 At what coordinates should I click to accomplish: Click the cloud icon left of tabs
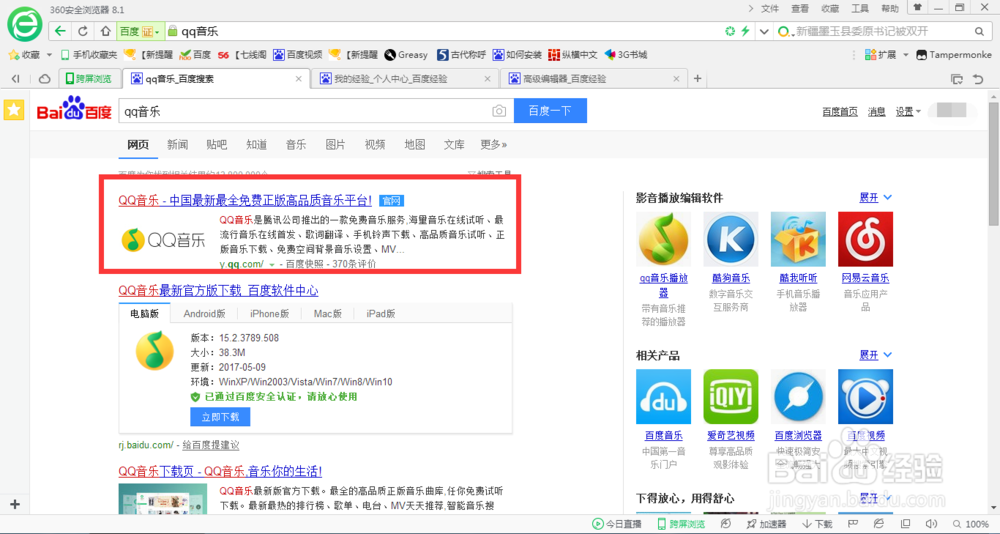(45, 78)
